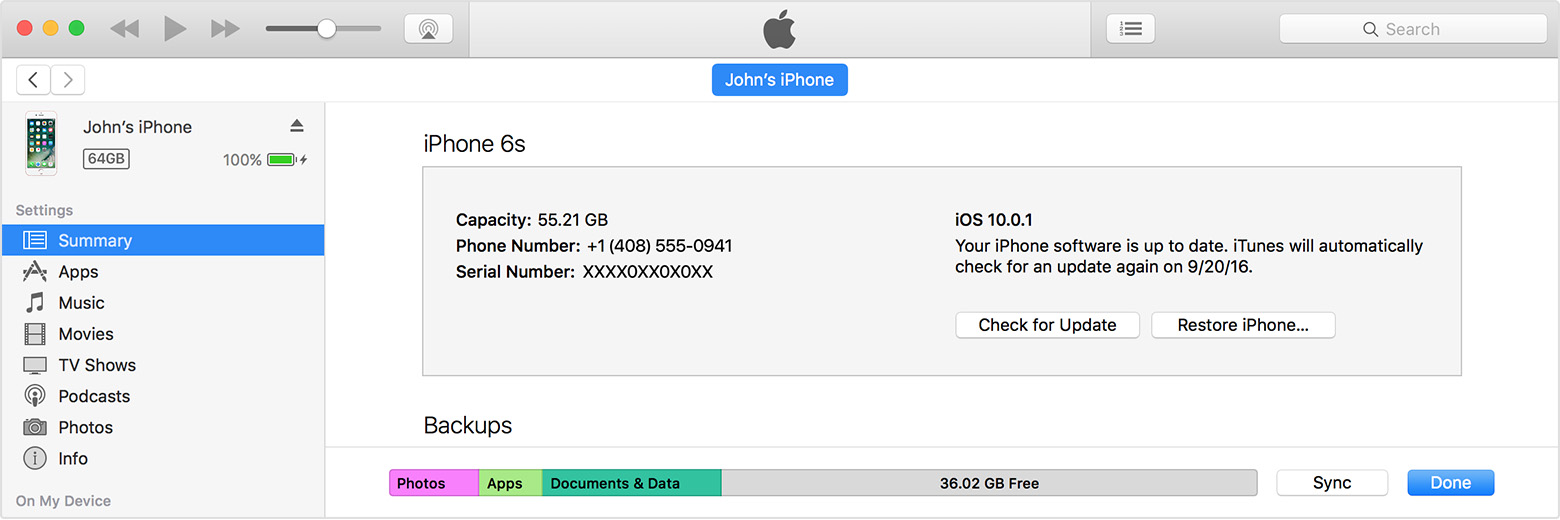This screenshot has height=520, width=1560.
Task: Click the fast-forward button
Action: [x=225, y=29]
